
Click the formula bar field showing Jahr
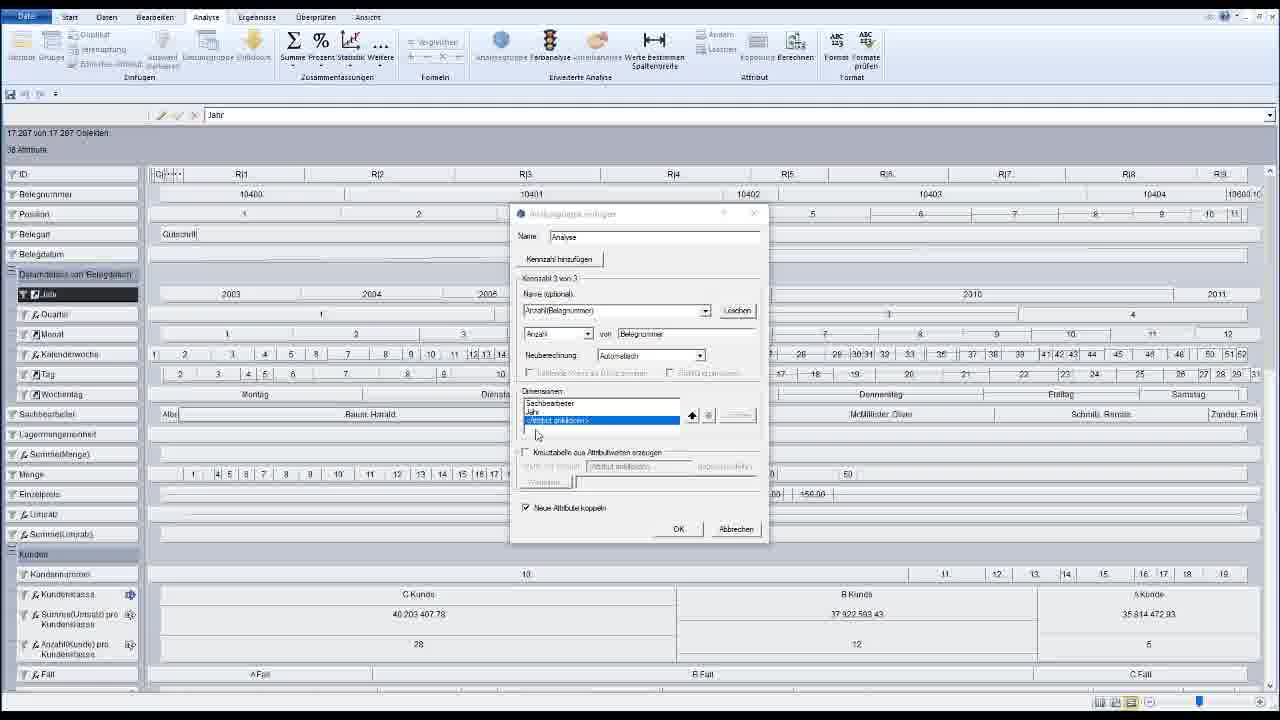point(735,115)
